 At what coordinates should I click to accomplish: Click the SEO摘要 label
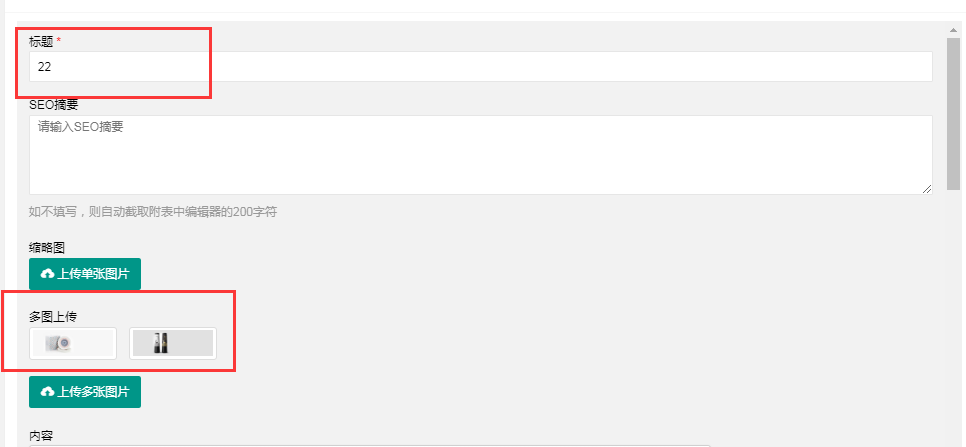point(54,105)
